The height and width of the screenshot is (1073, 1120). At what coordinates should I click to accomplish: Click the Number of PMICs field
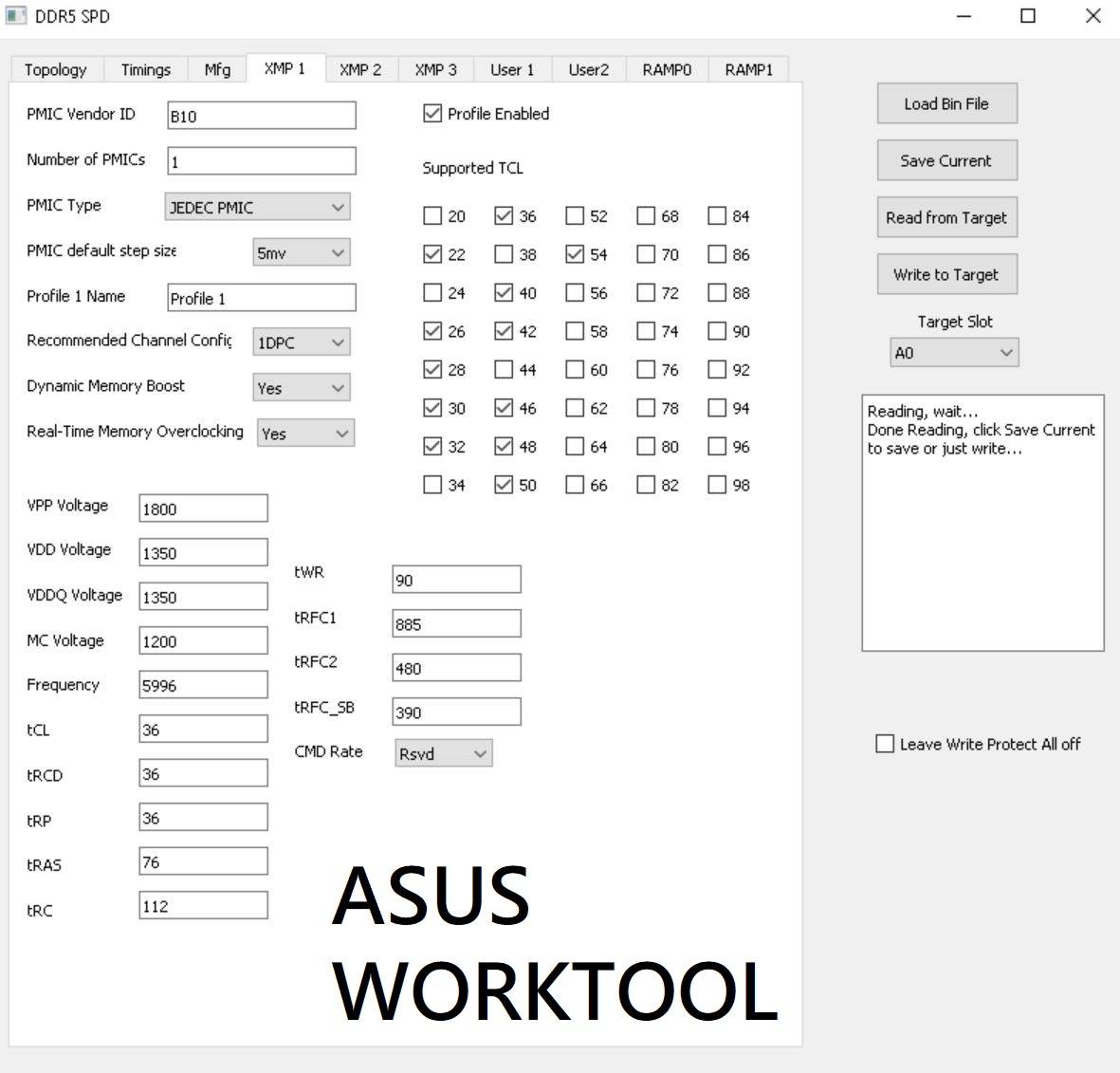(x=262, y=161)
